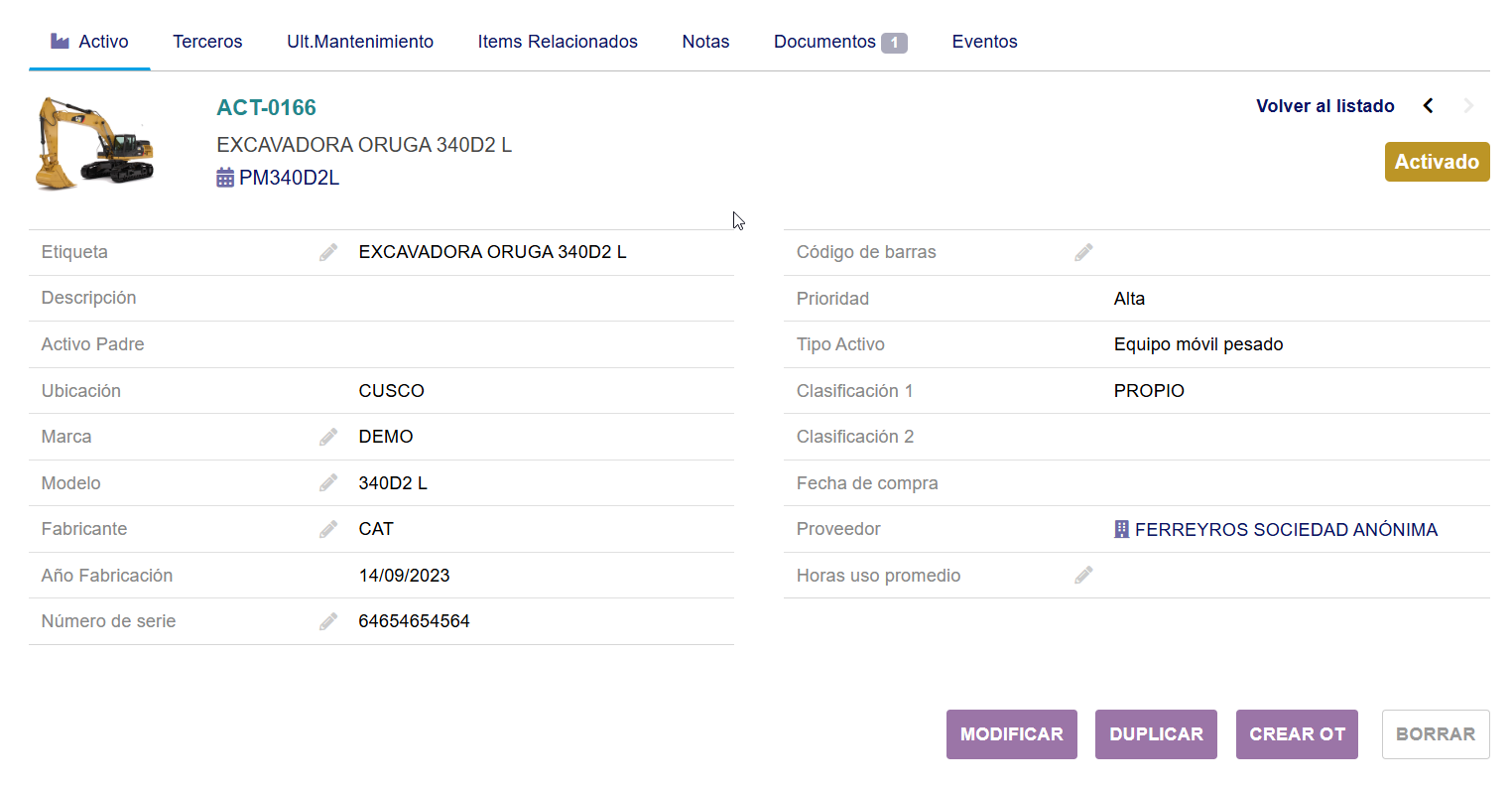Screen dimensions: 1512x791
Task: Toggle the Activado status badge
Action: 1437,161
